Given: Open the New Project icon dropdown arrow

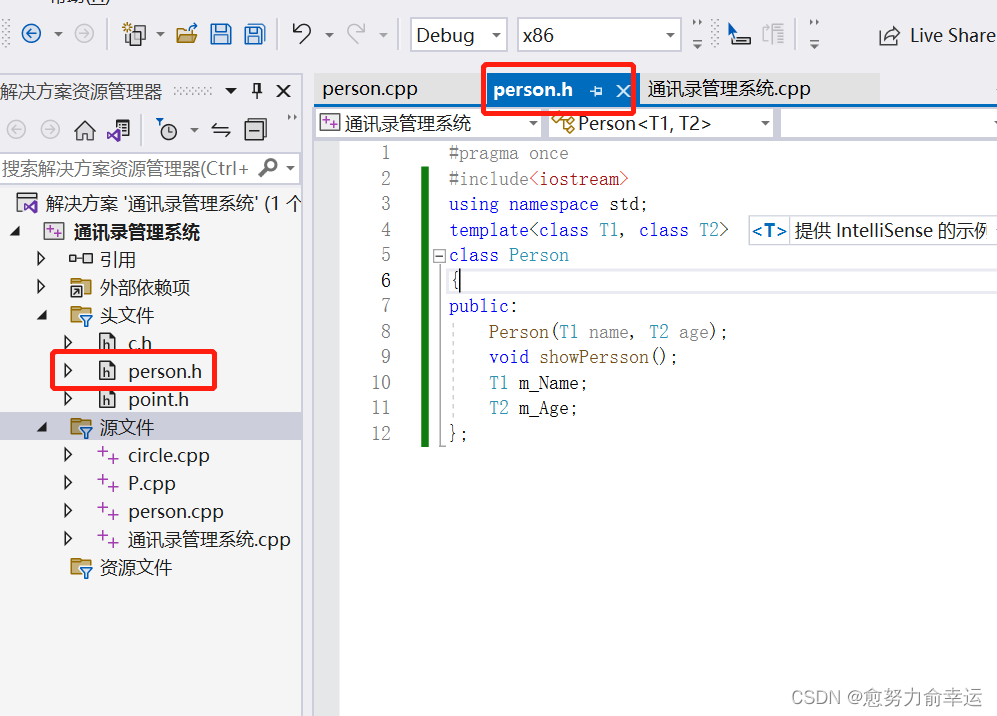Looking at the screenshot, I should 160,34.
